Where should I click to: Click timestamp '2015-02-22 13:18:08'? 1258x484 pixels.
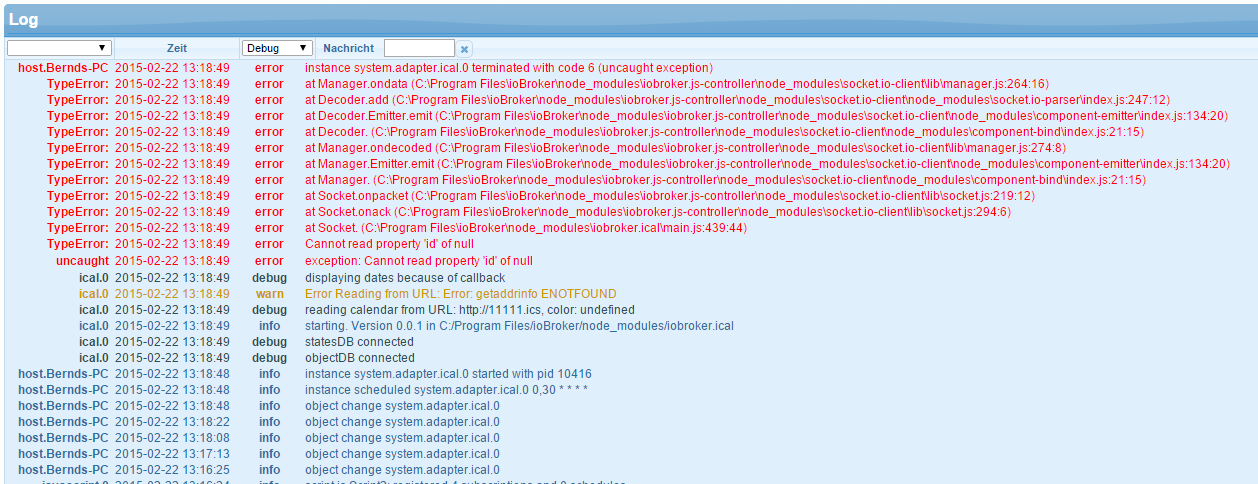click(172, 438)
